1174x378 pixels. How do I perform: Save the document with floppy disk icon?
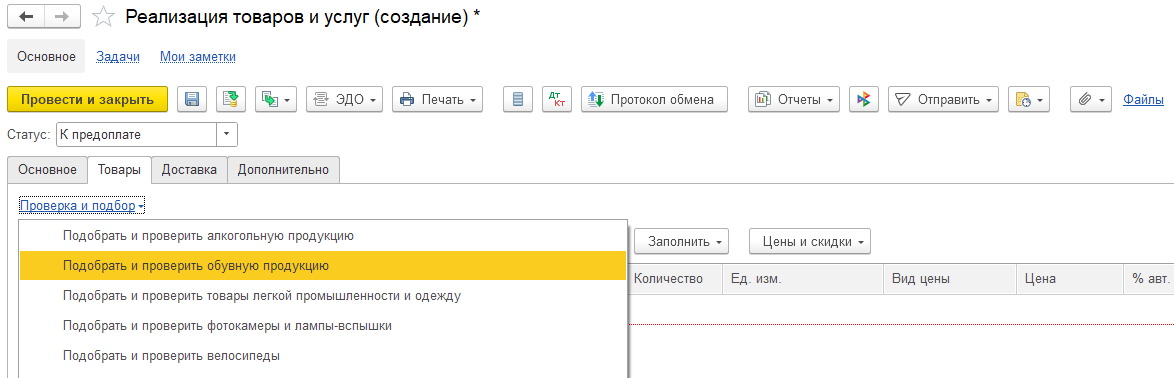[192, 99]
